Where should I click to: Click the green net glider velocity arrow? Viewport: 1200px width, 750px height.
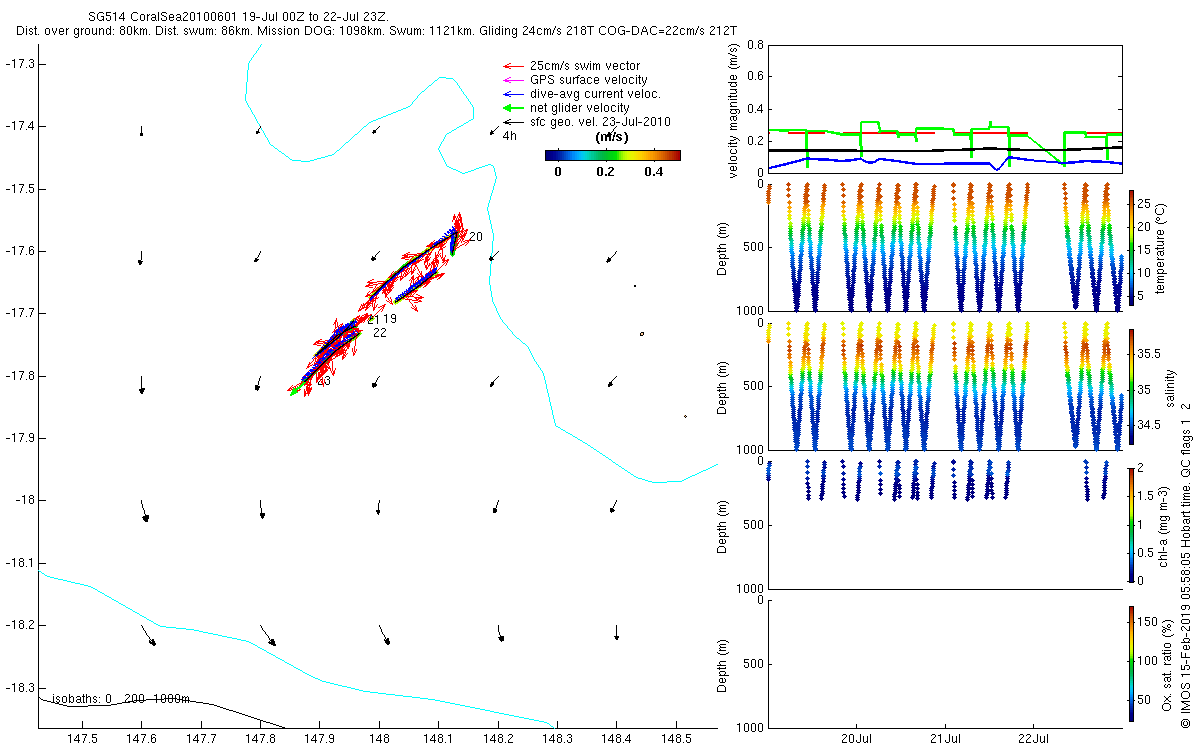coord(512,108)
